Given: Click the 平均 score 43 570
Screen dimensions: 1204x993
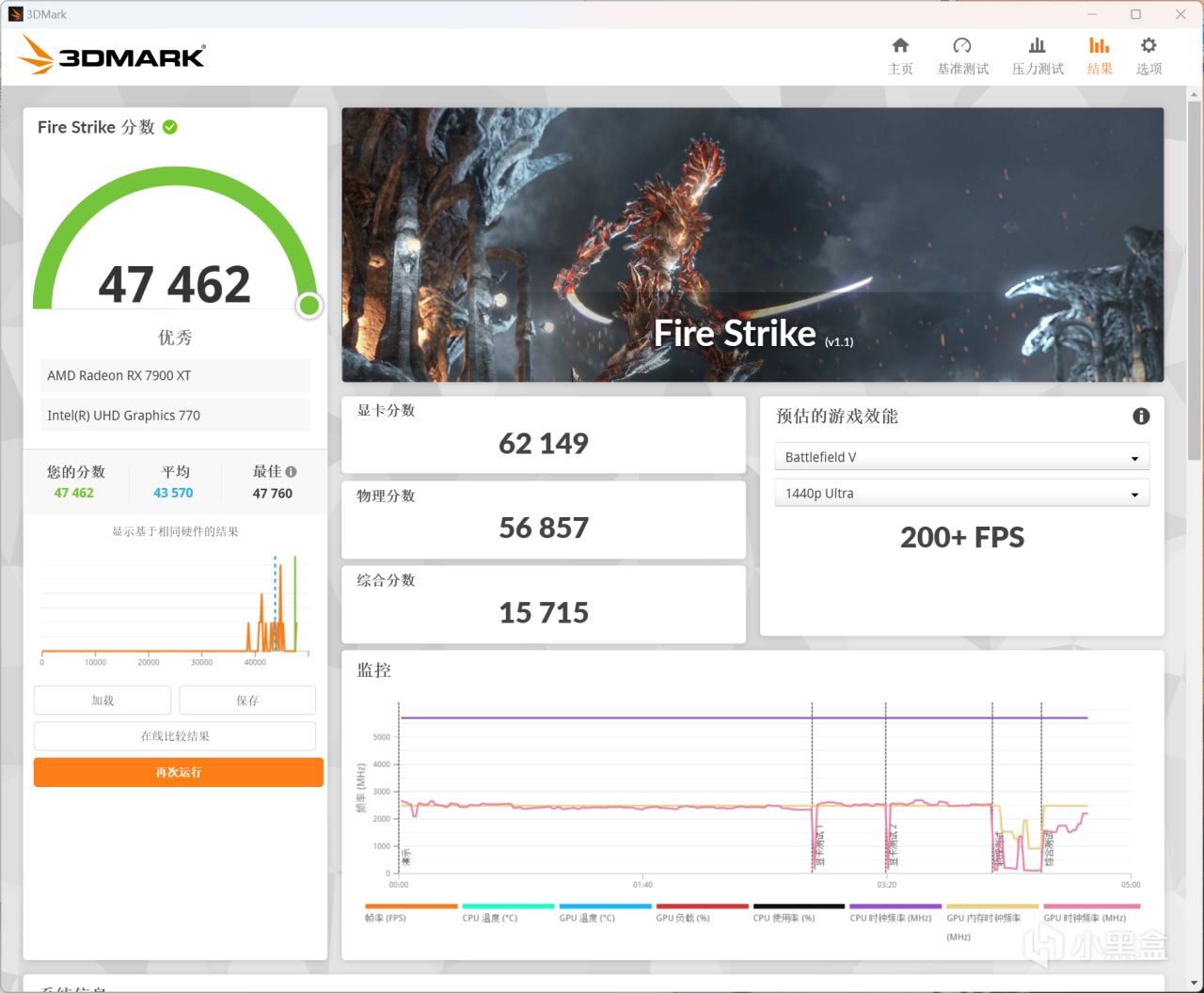Looking at the screenshot, I should (x=173, y=493).
